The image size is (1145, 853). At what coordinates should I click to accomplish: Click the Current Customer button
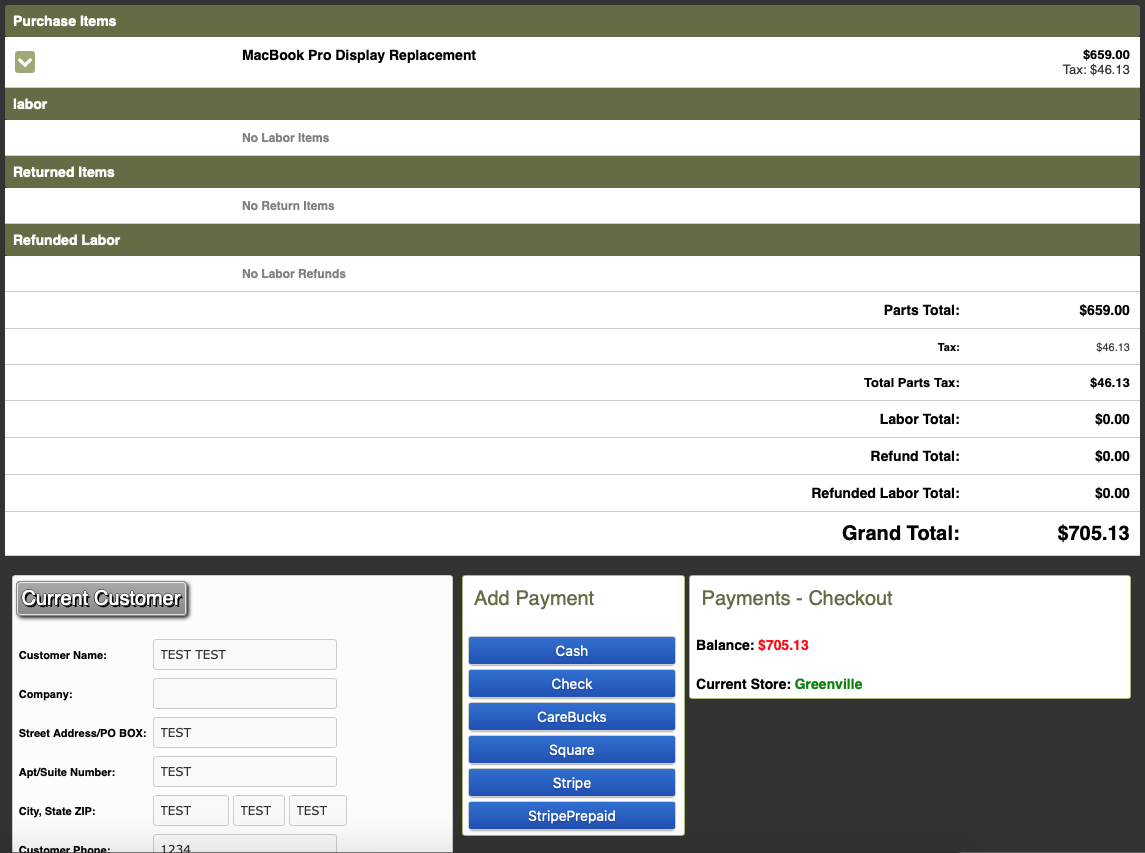click(x=102, y=599)
